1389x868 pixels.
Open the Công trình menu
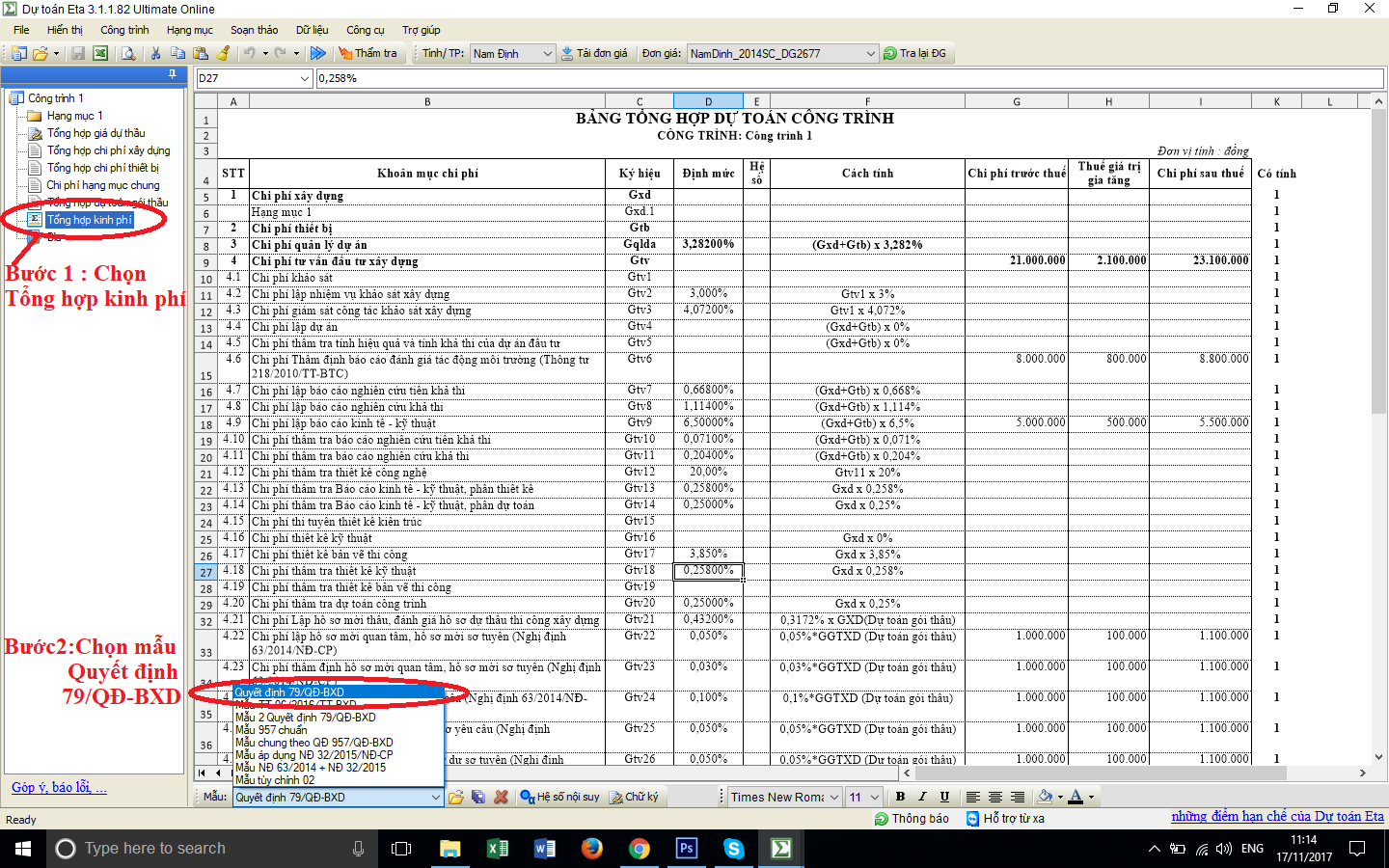(124, 30)
